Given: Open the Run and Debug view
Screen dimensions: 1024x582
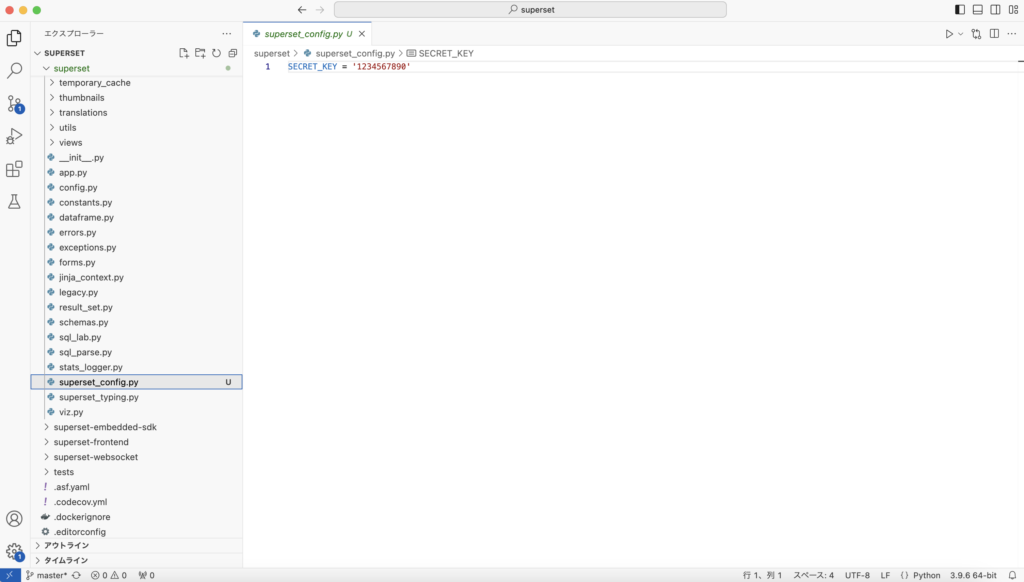Looking at the screenshot, I should click(14, 136).
